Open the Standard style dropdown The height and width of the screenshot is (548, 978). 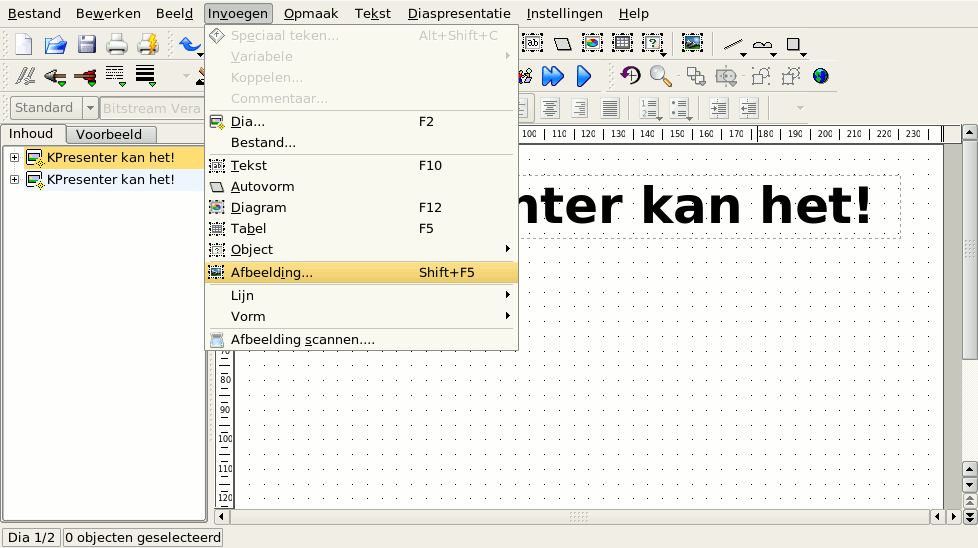pos(90,108)
